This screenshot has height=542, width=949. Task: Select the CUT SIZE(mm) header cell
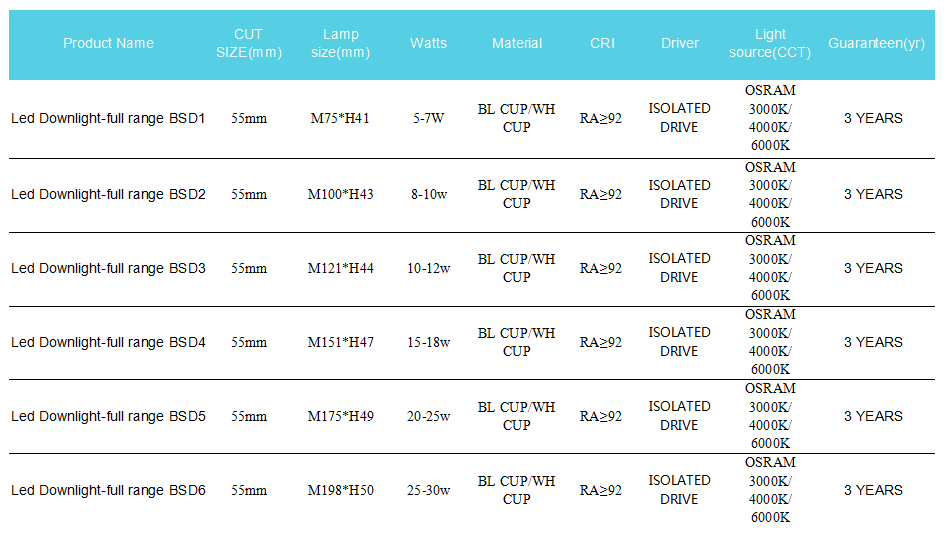pos(249,44)
